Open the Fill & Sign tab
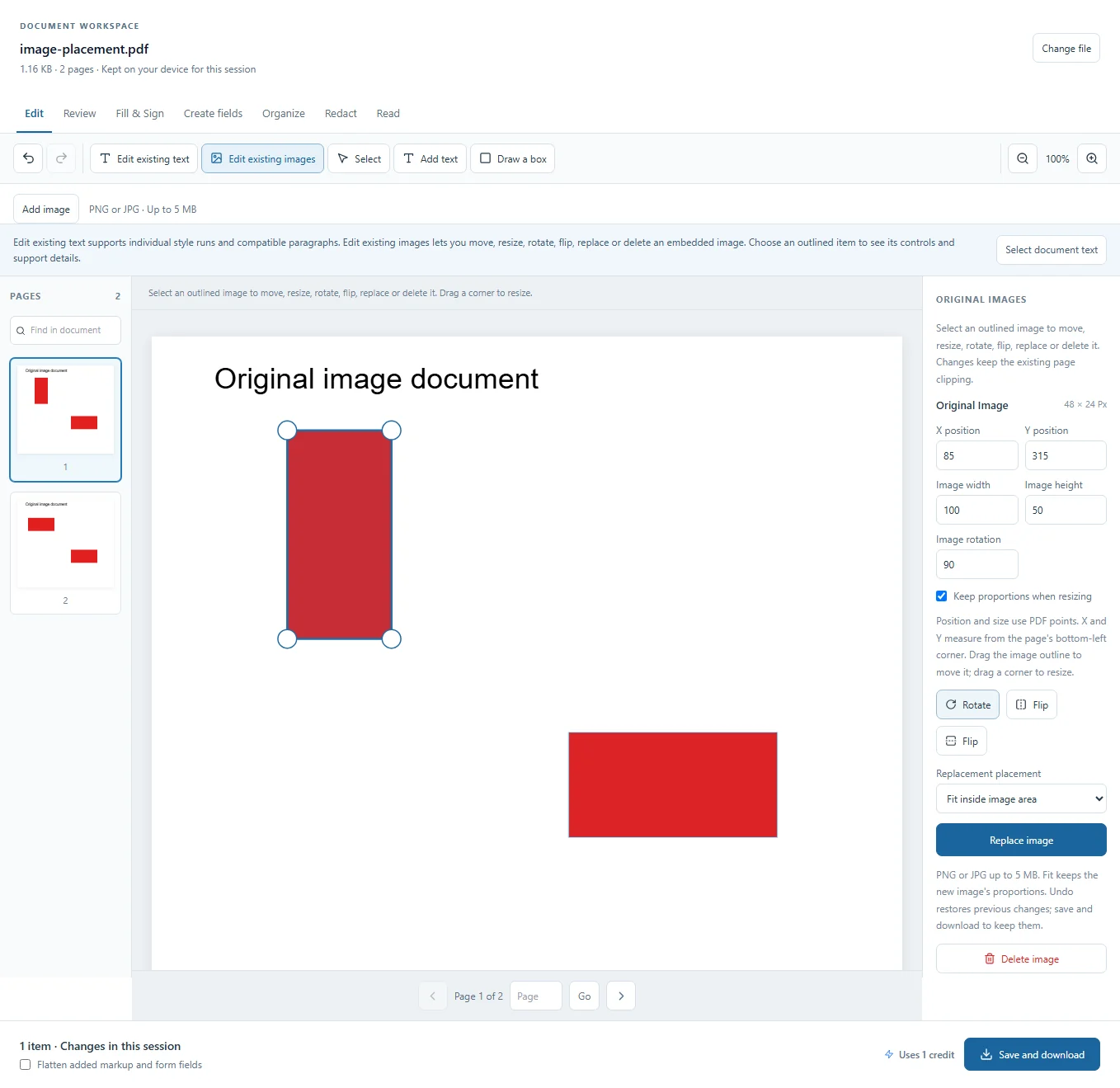The image size is (1120, 1088). (x=139, y=114)
